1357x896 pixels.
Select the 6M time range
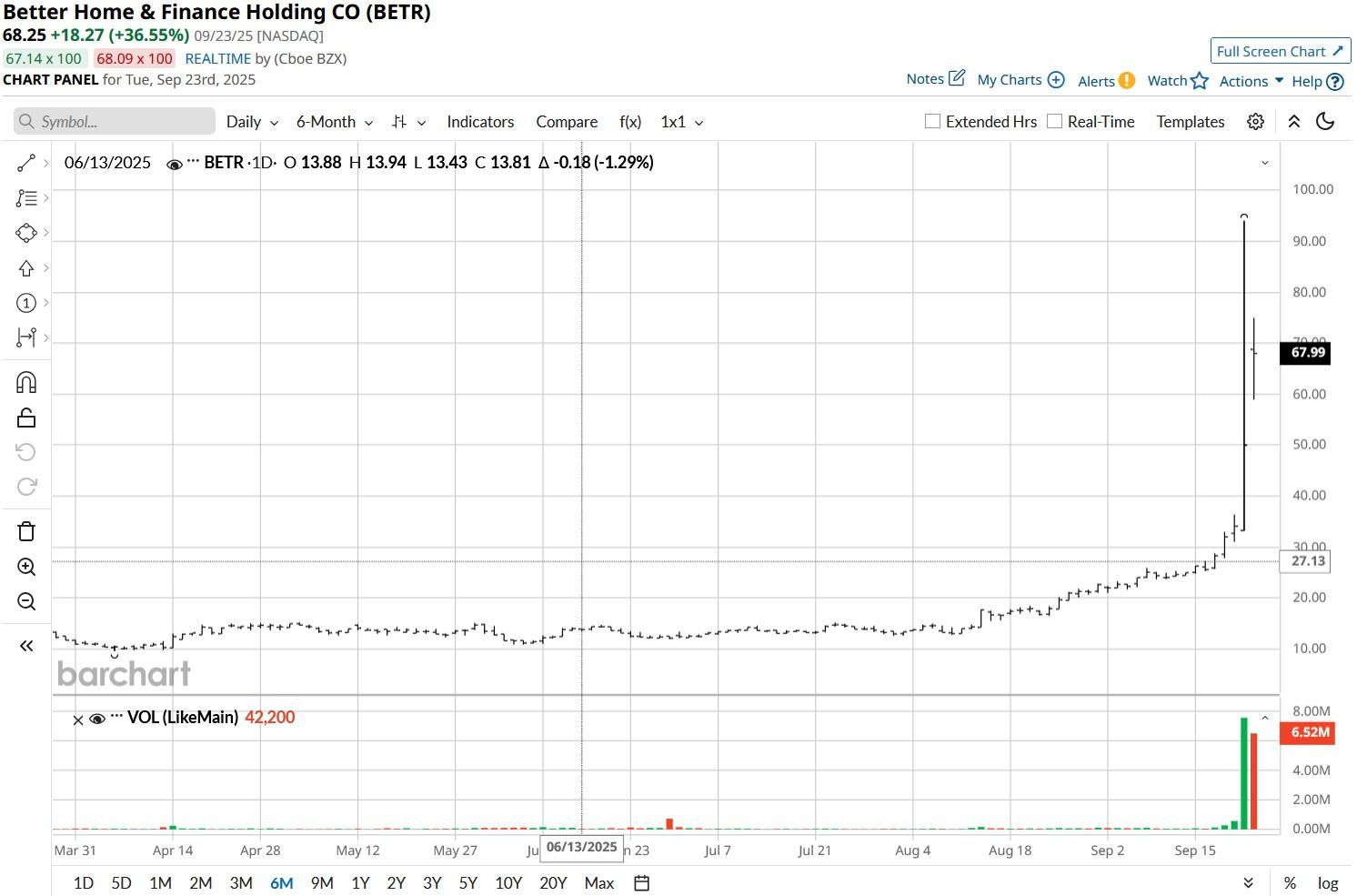pyautogui.click(x=282, y=883)
